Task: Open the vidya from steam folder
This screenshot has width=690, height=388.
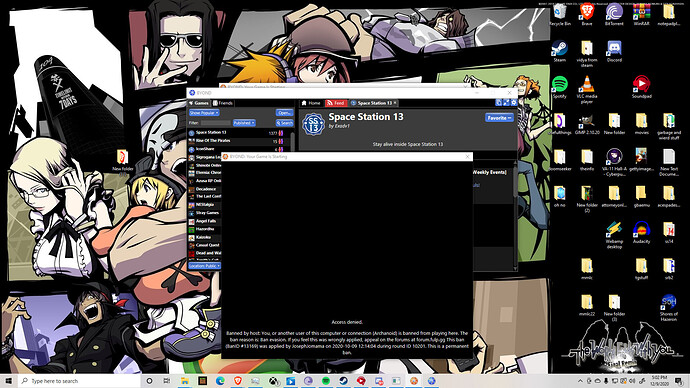Action: [x=587, y=54]
